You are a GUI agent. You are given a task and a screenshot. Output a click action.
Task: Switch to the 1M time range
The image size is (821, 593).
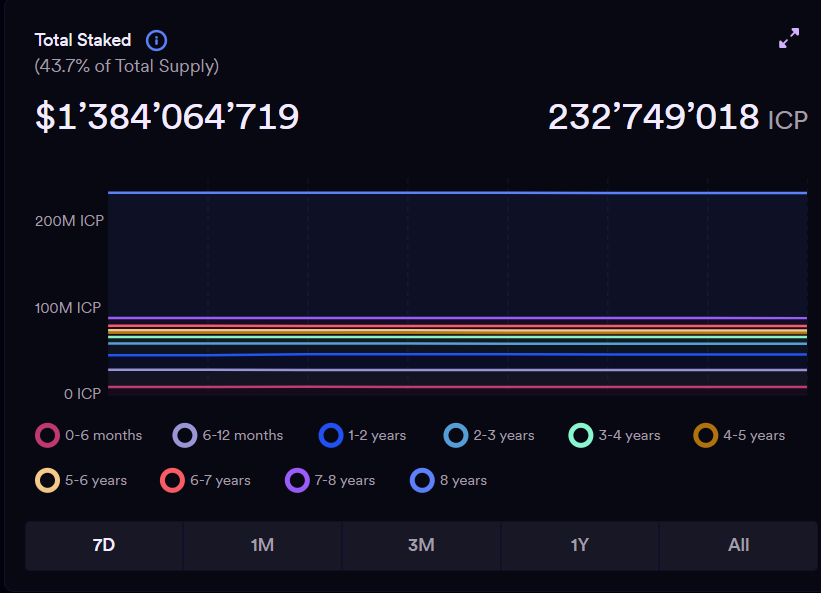pos(262,545)
